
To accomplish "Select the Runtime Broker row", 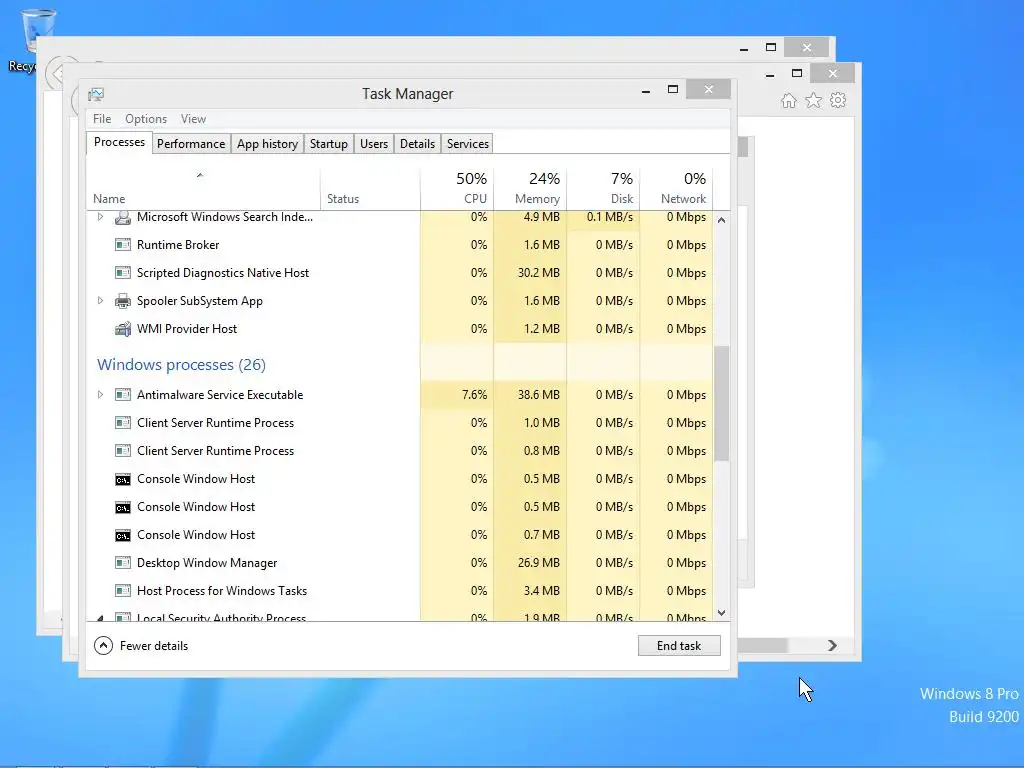I will (x=400, y=245).
